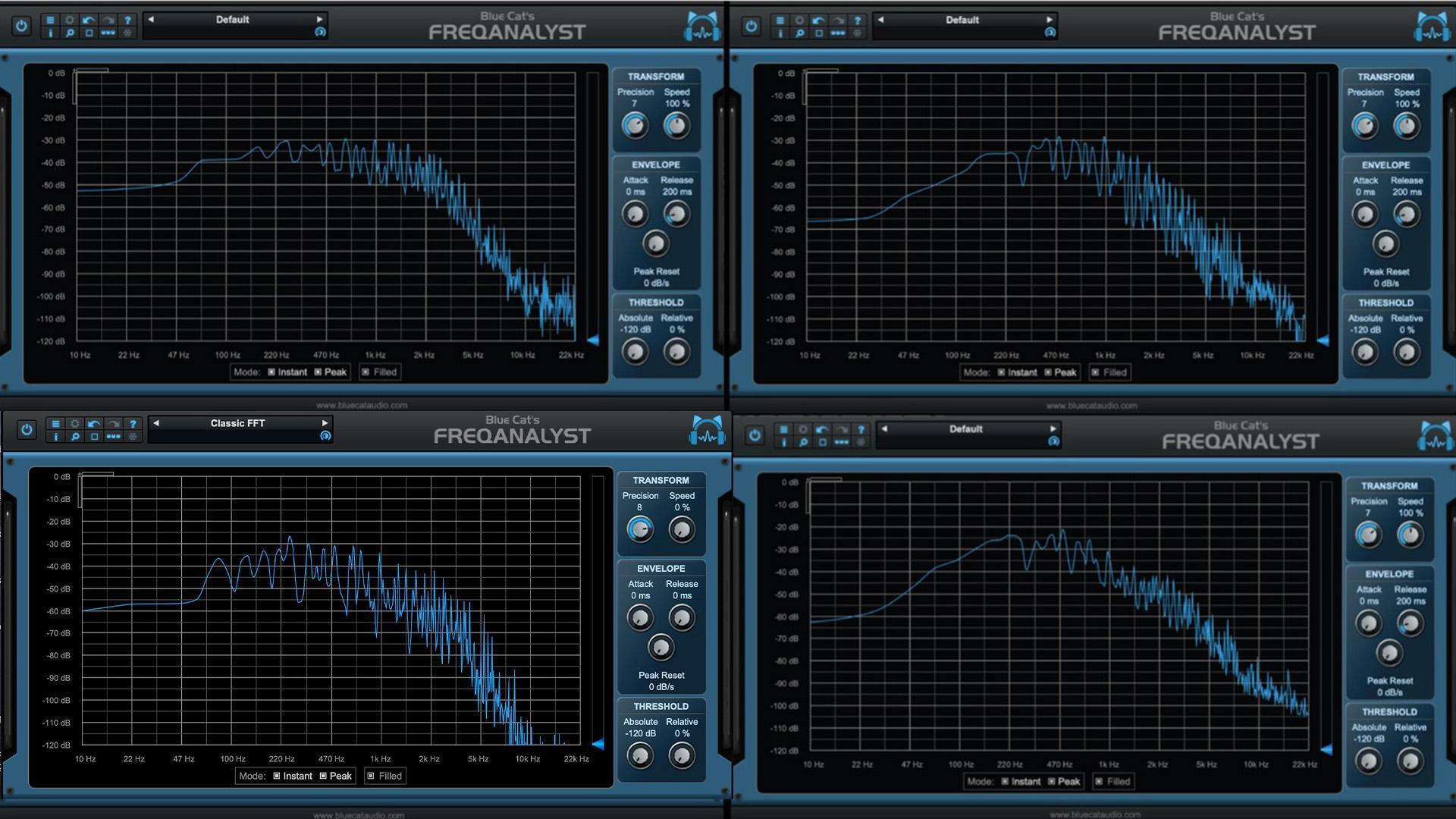1456x819 pixels.
Task: Toggle Peak mode checkbox in Classic FFT instance
Action: [x=323, y=776]
